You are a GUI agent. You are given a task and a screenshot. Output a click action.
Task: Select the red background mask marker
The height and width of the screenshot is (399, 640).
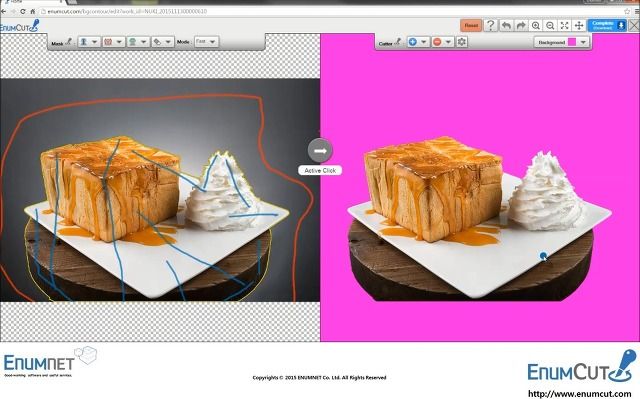click(108, 42)
